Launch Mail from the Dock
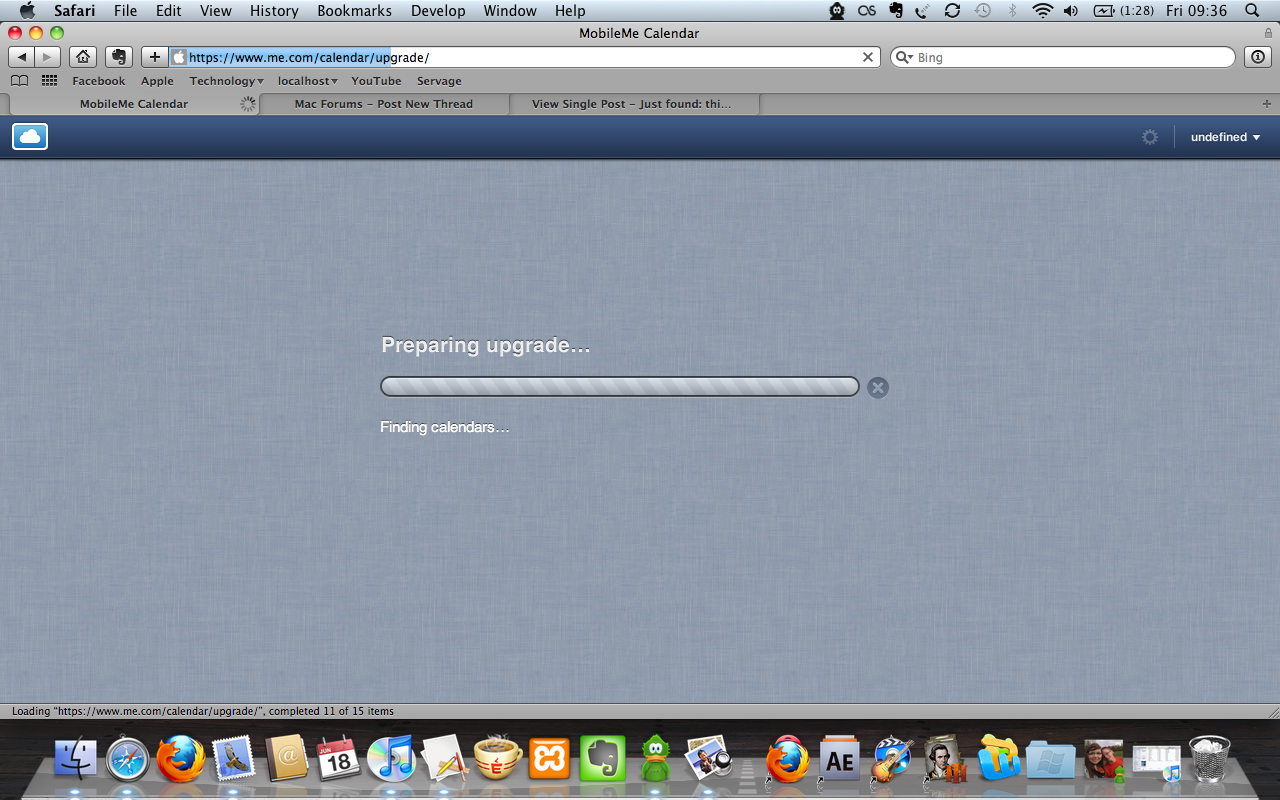The height and width of the screenshot is (800, 1280). [234, 758]
